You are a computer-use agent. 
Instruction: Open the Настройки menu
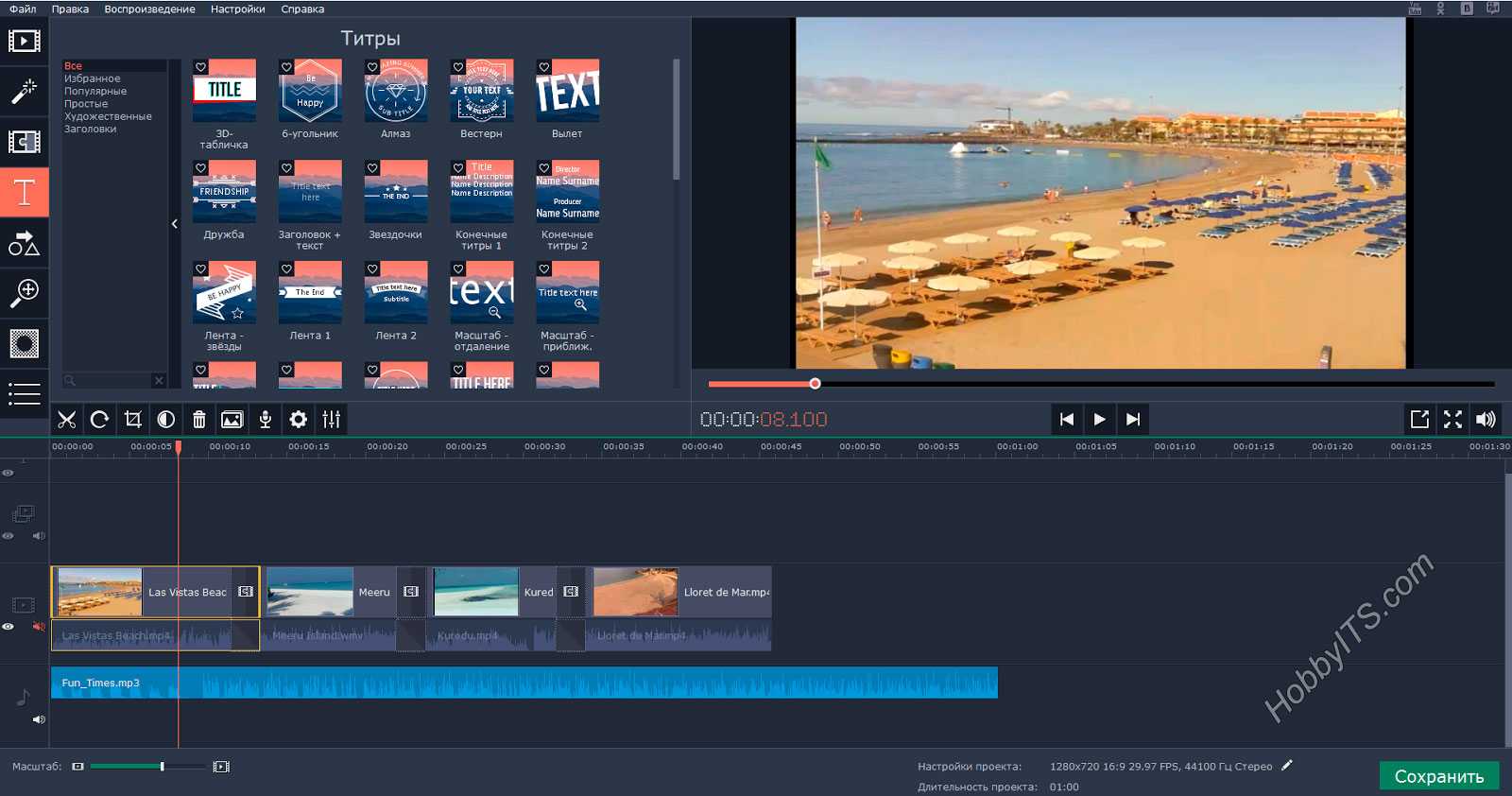point(237,9)
